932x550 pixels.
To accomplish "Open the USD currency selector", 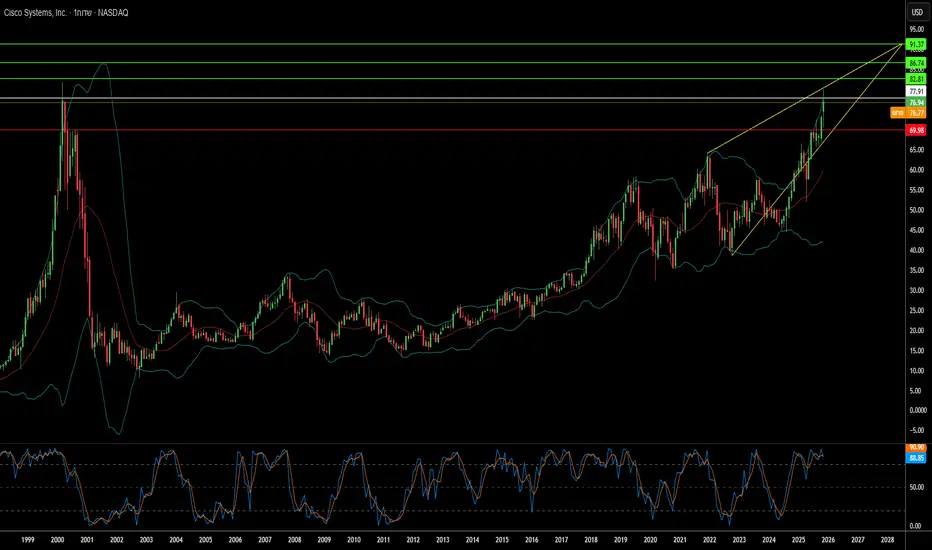I will [x=915, y=12].
